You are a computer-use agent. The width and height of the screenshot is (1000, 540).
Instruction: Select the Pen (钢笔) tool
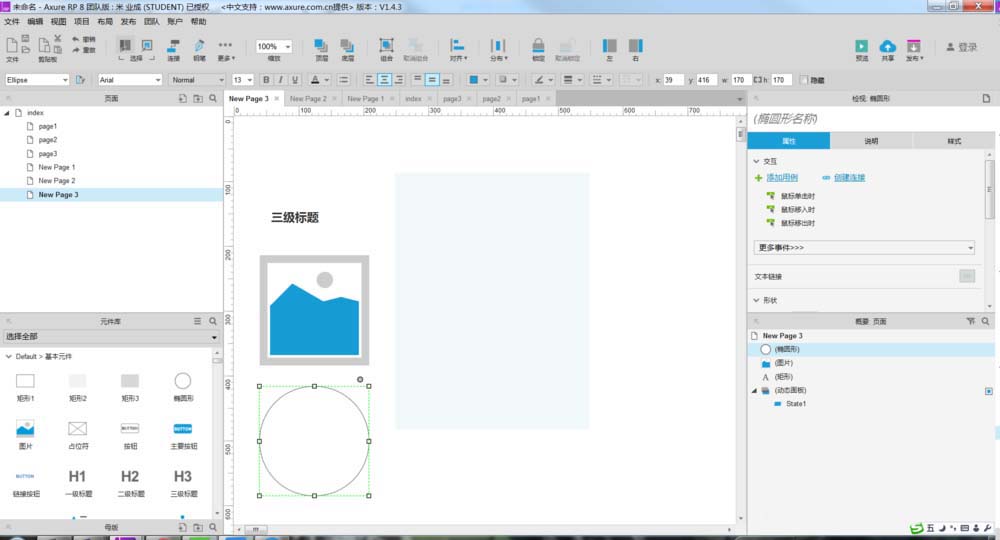(x=199, y=47)
